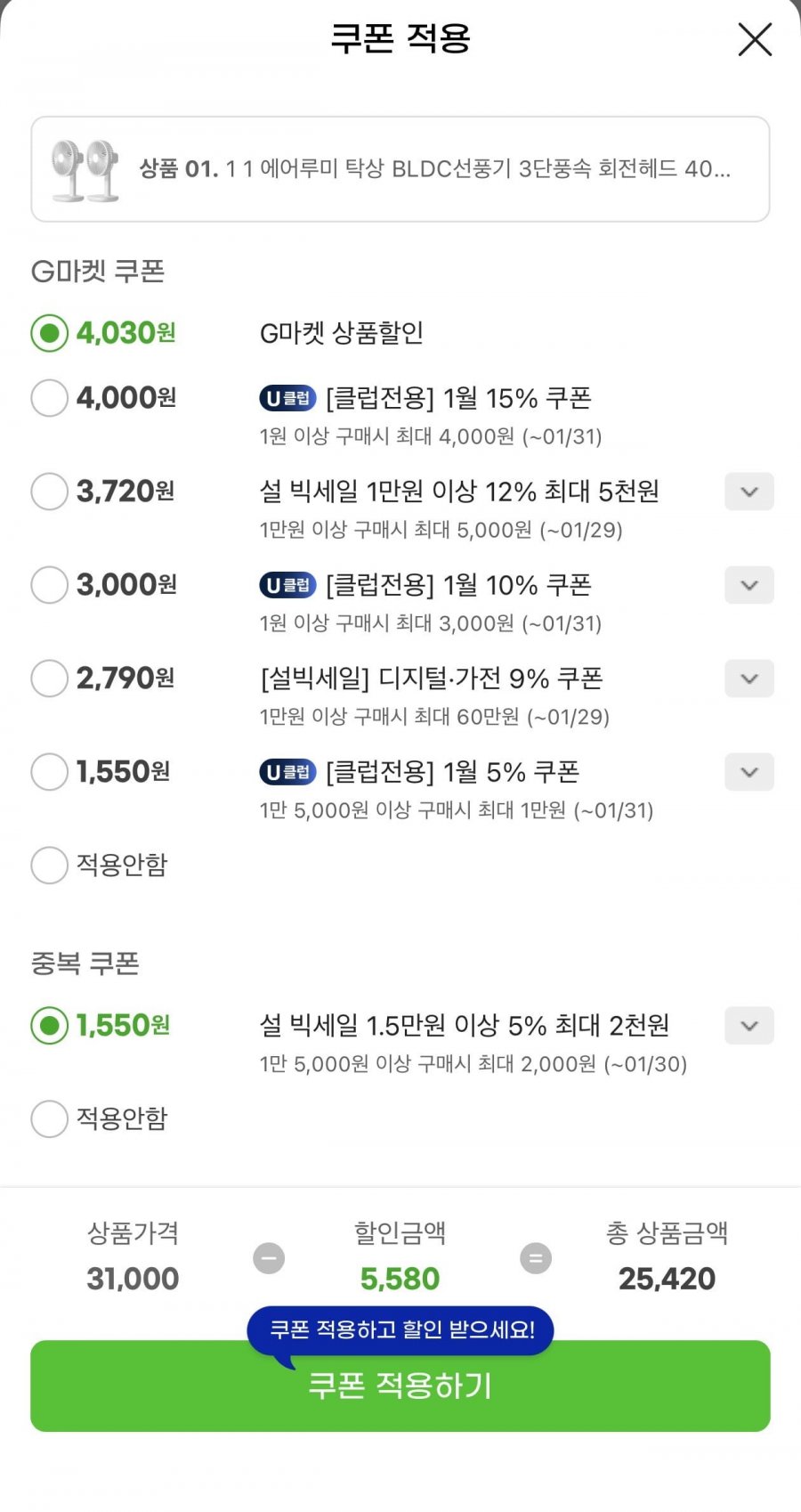801x1512 pixels.
Task: Expand details for club 10% coupon
Action: [x=748, y=585]
